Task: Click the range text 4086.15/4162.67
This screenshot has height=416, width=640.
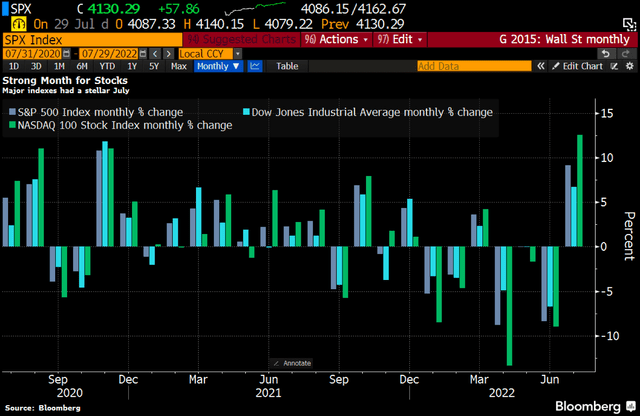Action: (x=353, y=9)
